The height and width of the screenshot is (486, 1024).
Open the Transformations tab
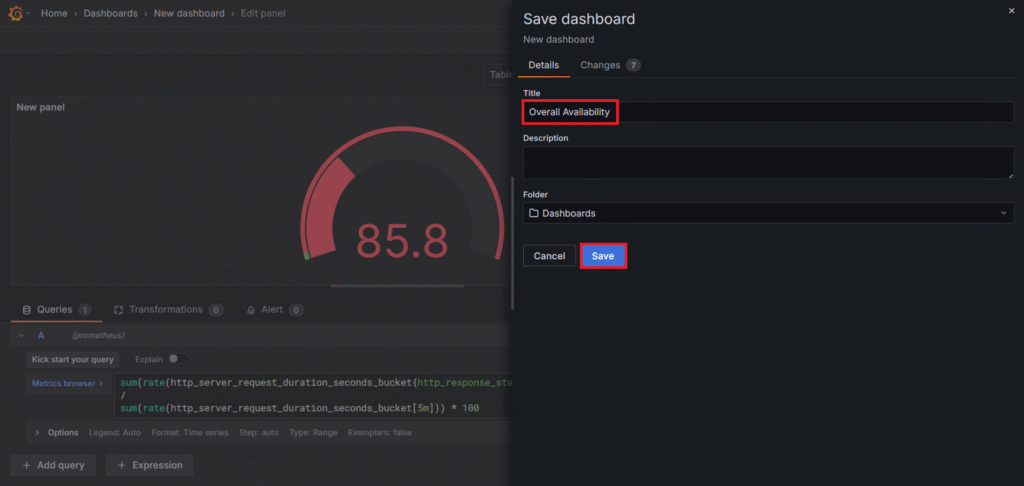[x=168, y=310]
